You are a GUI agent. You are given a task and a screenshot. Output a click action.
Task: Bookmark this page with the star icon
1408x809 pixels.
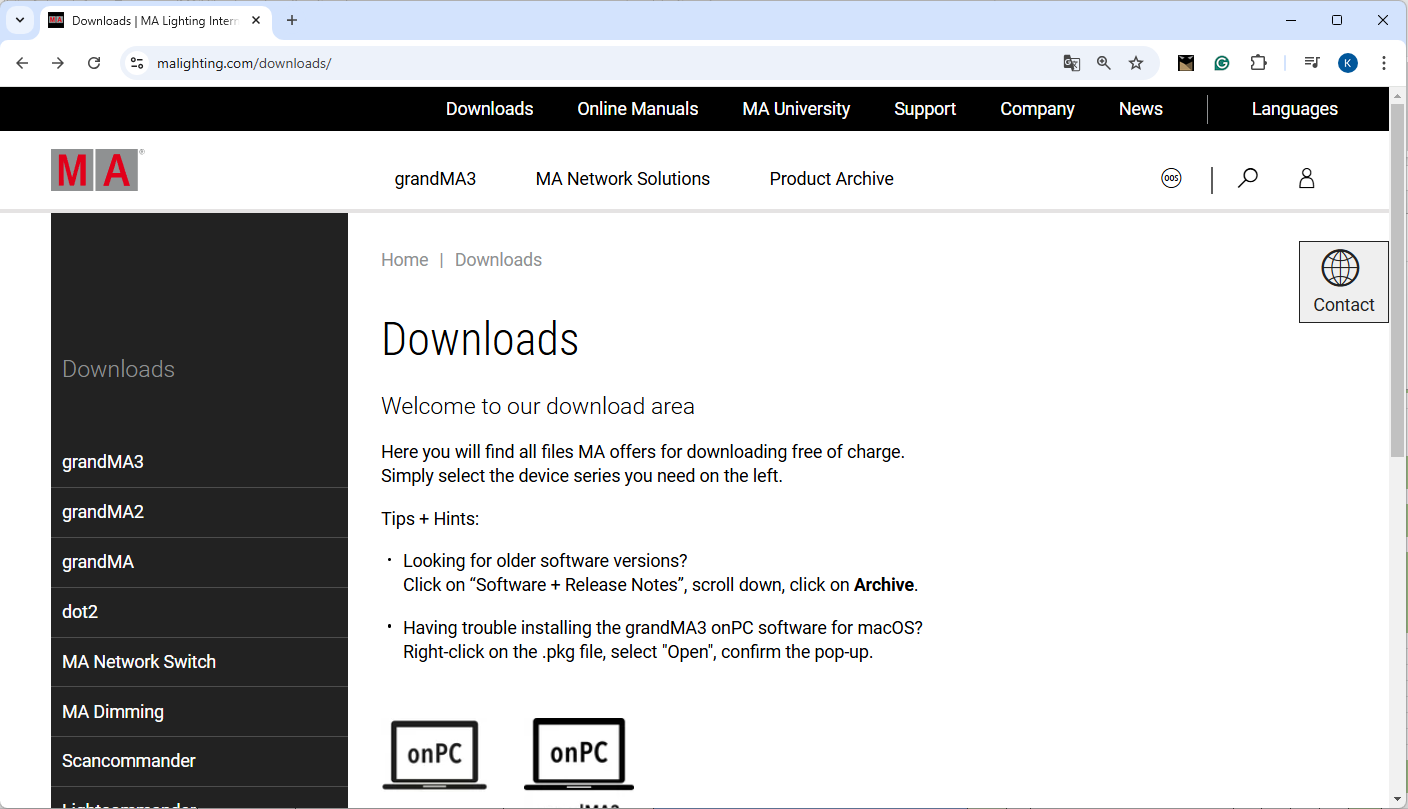coord(1136,63)
